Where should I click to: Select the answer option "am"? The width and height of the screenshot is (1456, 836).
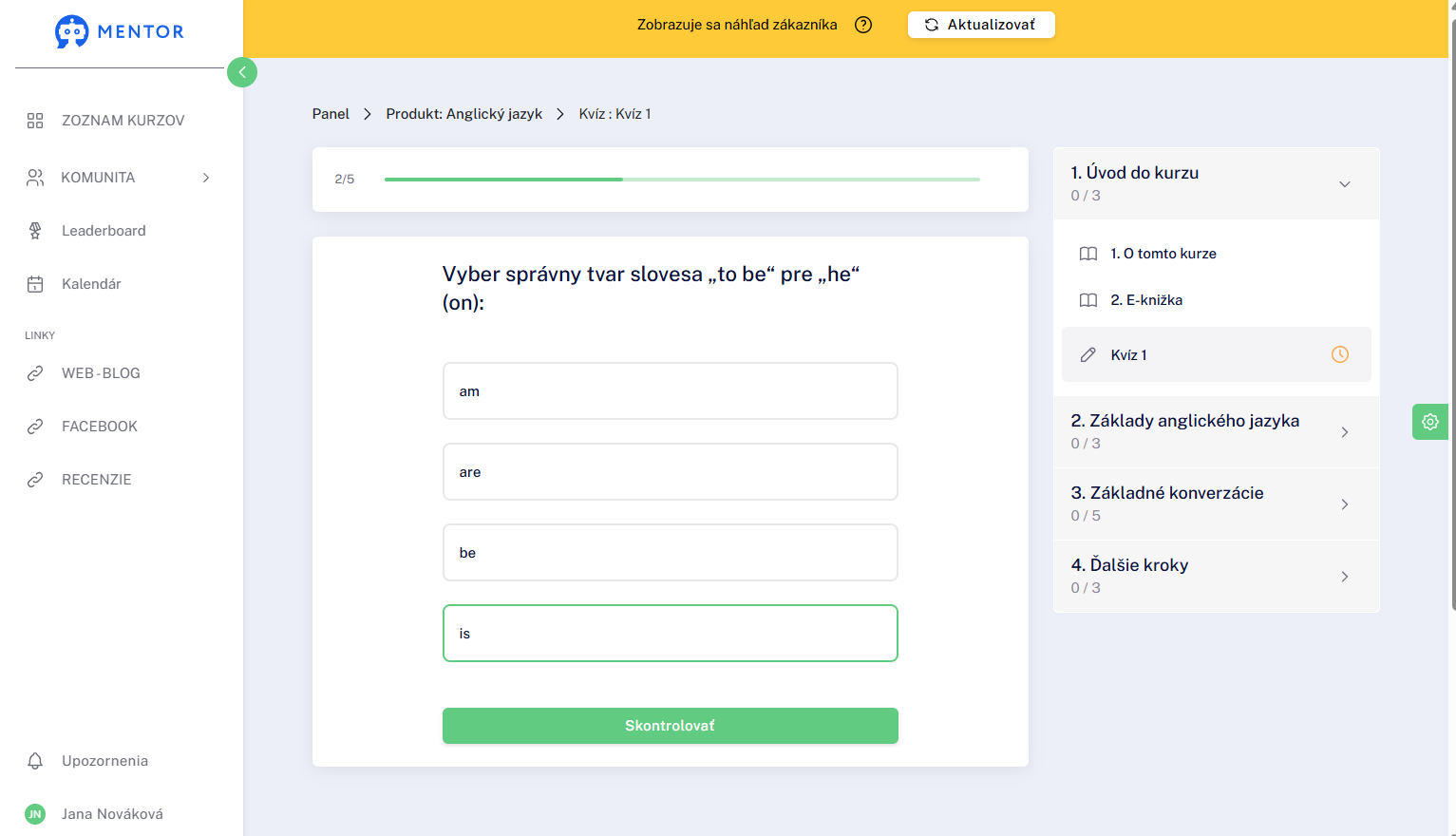point(671,391)
